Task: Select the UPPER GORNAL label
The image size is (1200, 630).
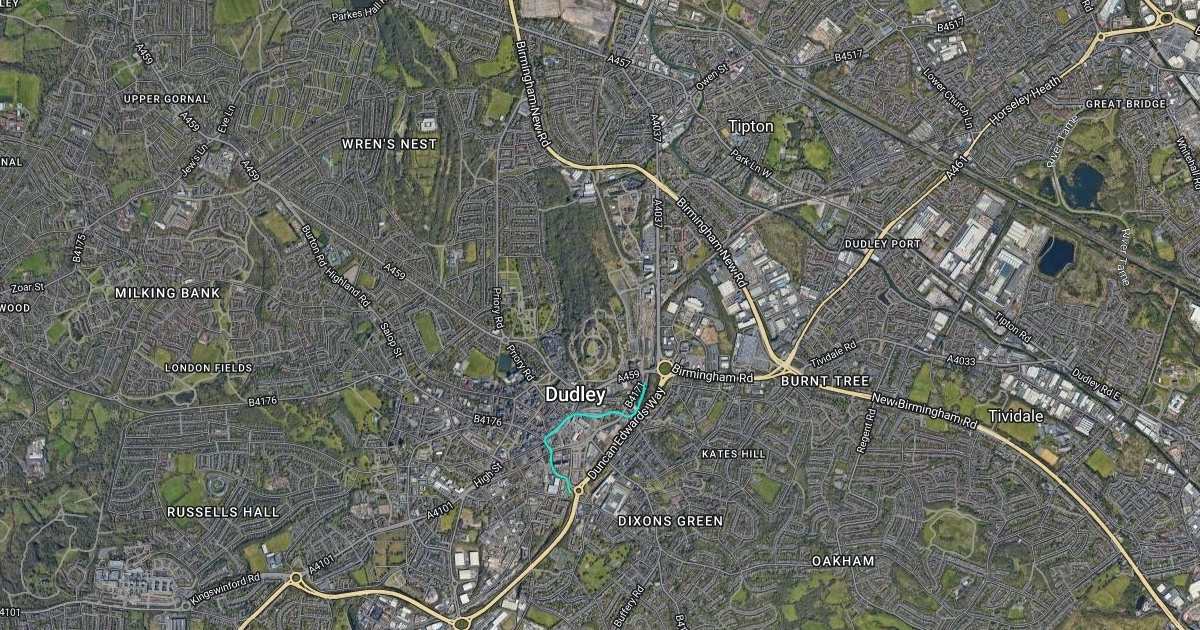Action: pos(166,99)
